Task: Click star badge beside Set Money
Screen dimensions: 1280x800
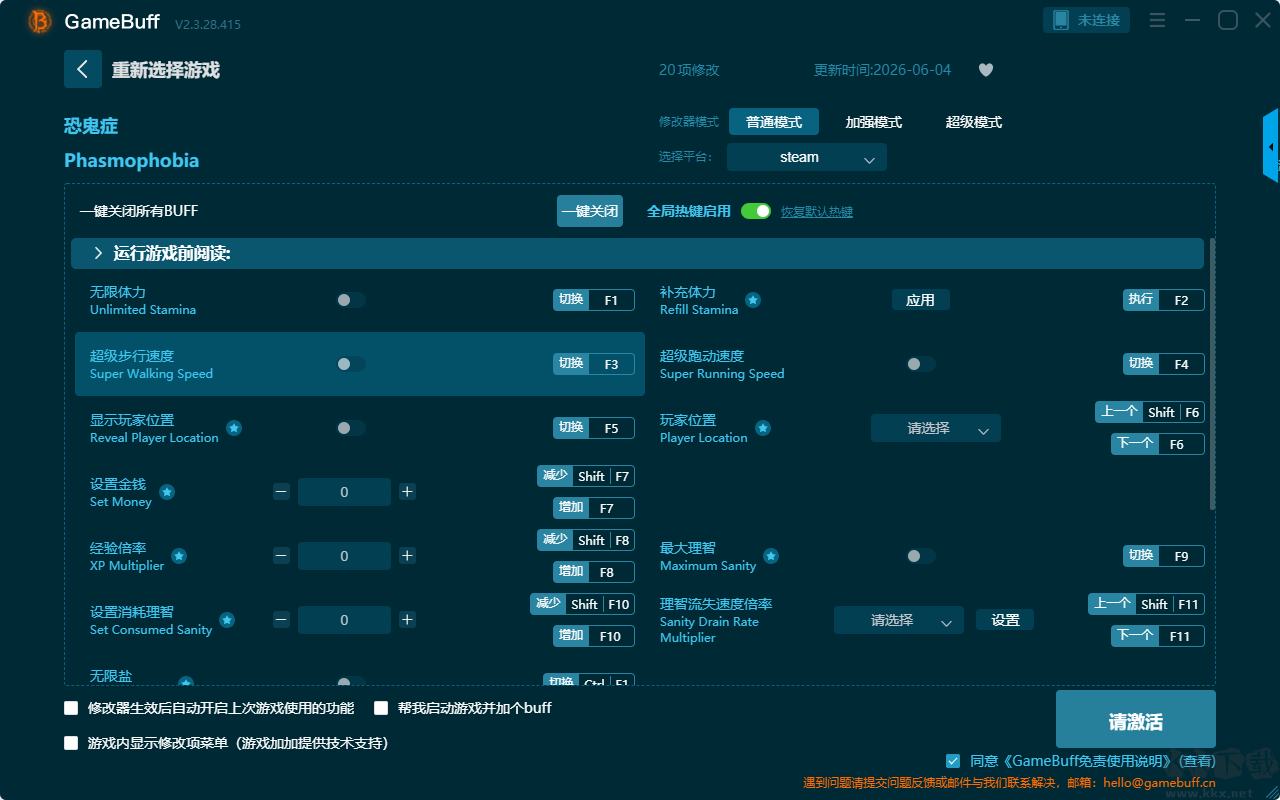Action: pyautogui.click(x=167, y=492)
